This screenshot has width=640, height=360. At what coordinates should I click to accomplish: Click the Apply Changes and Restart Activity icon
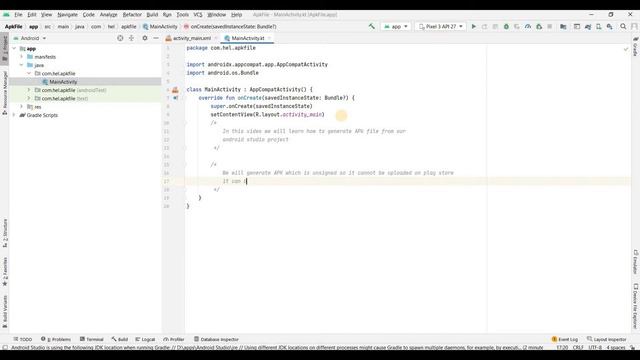pyautogui.click(x=484, y=27)
